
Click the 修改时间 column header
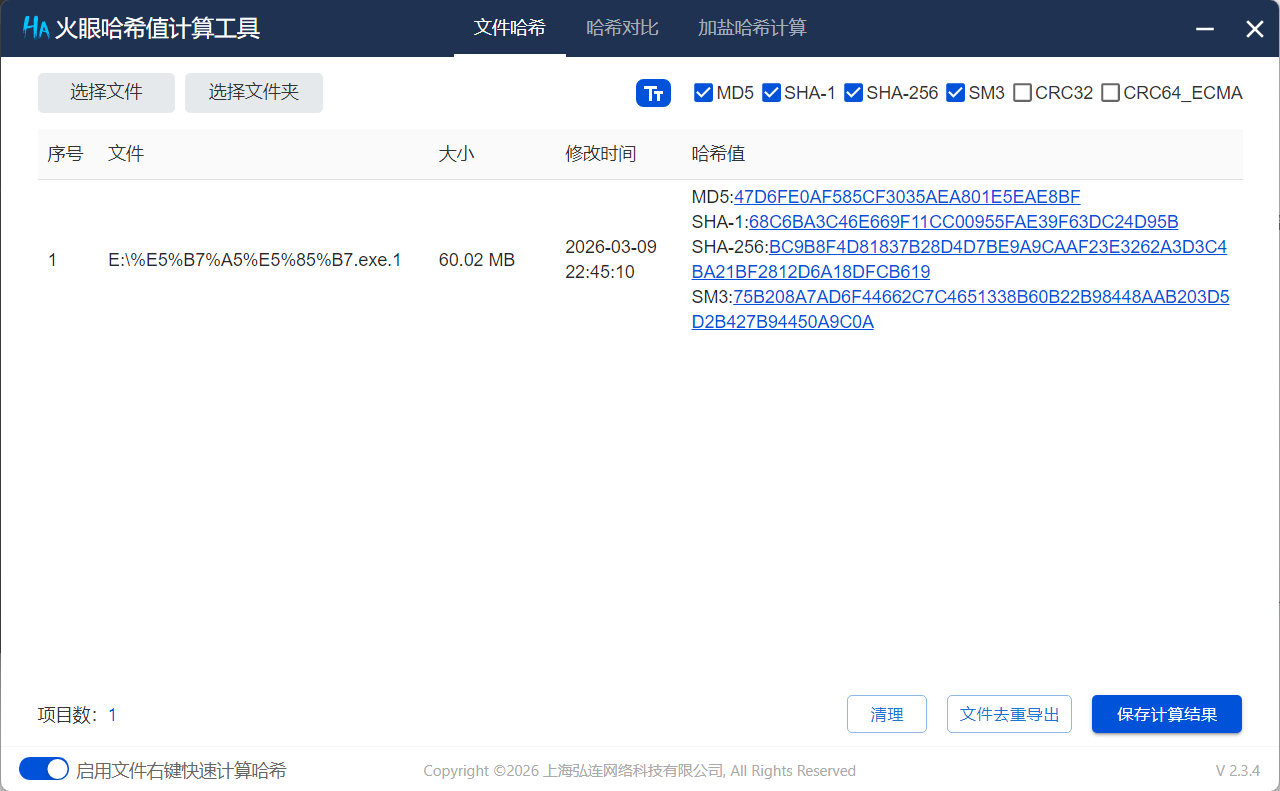click(x=600, y=154)
